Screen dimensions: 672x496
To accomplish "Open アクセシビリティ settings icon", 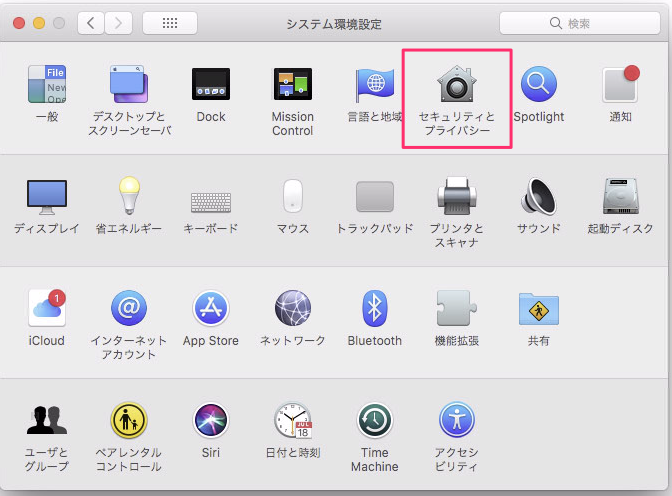I will coord(456,421).
